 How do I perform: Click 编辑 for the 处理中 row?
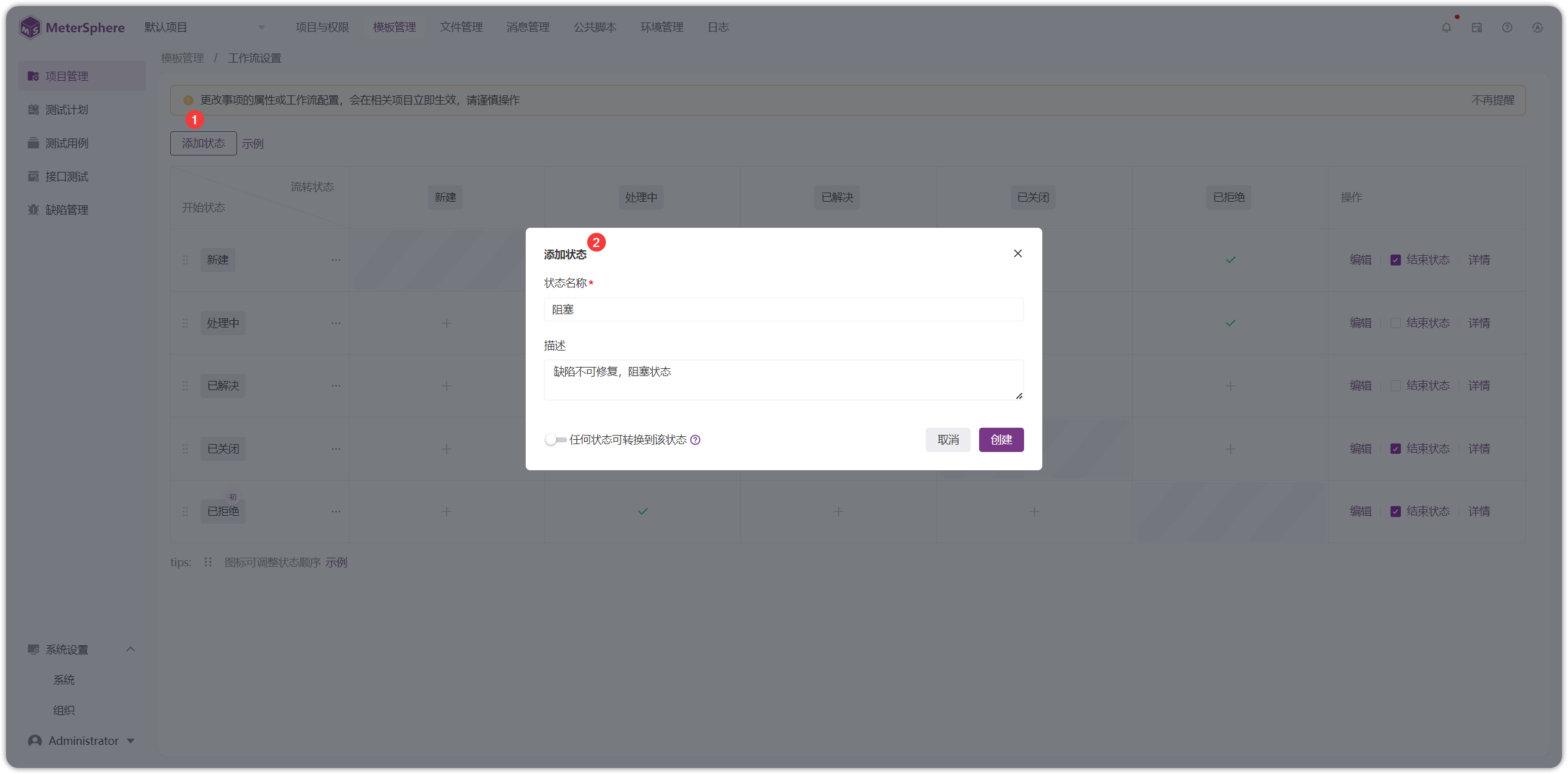[x=1361, y=323]
